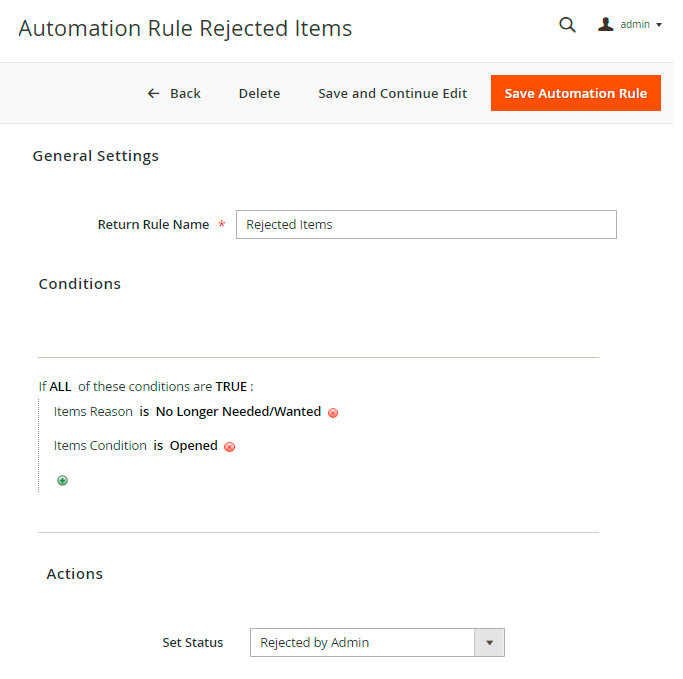
Task: Change the ALL condition aggregator
Action: 60,386
